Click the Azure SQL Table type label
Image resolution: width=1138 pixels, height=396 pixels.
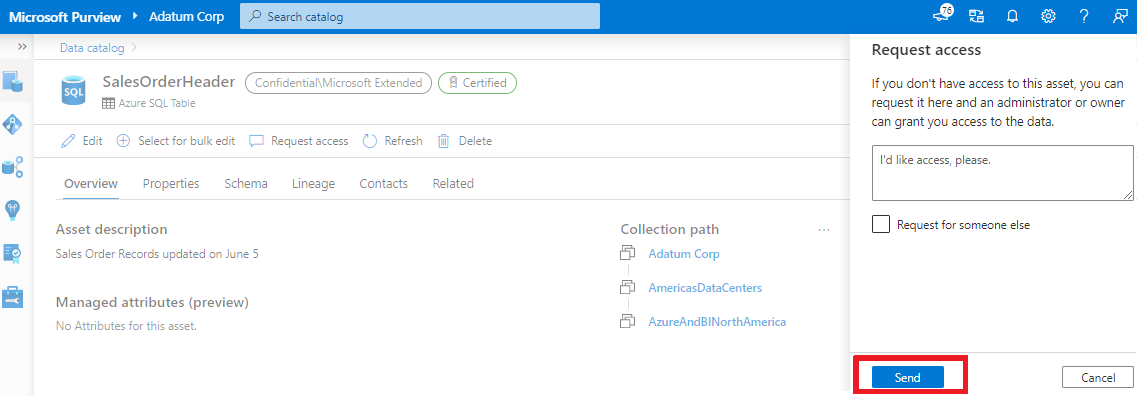tap(157, 103)
